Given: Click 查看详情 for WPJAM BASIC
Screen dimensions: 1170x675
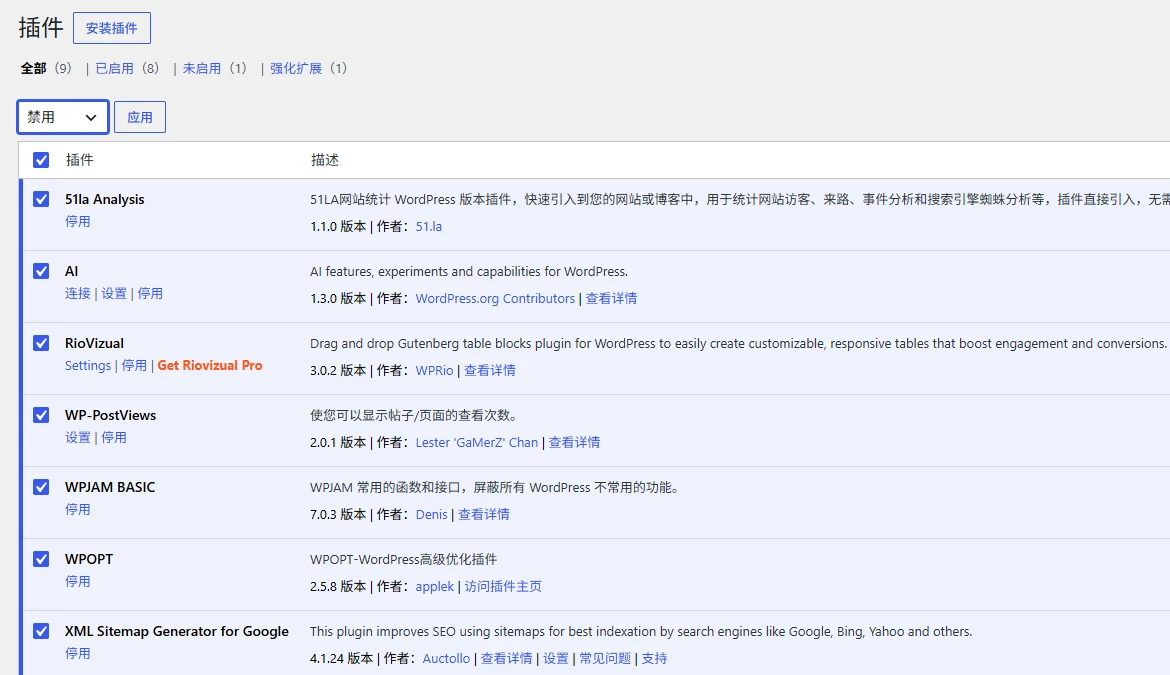Looking at the screenshot, I should (x=484, y=514).
